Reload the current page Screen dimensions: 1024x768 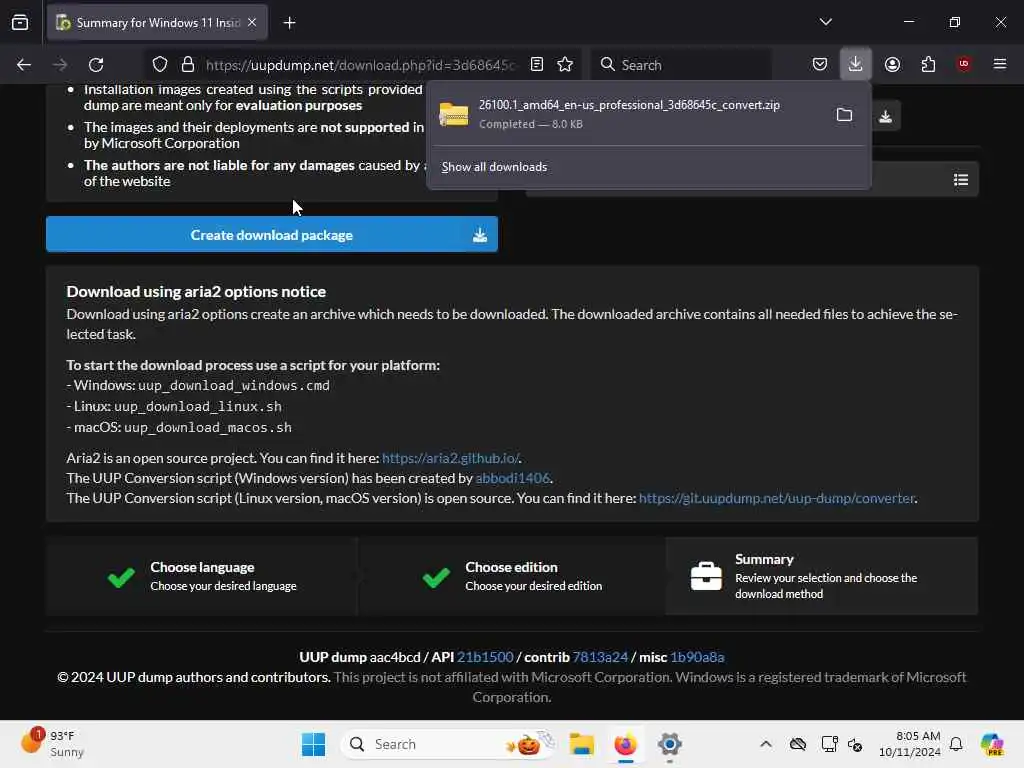click(x=96, y=65)
